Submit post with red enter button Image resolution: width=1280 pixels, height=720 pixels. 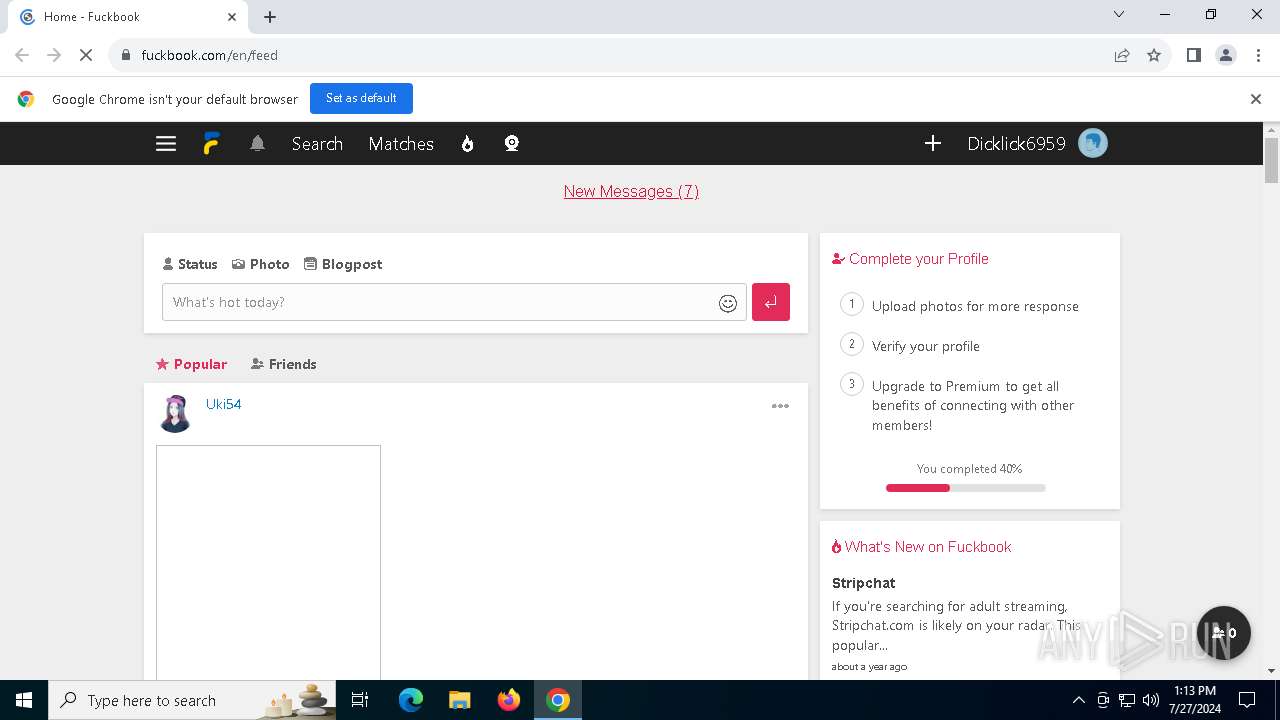[x=771, y=302]
